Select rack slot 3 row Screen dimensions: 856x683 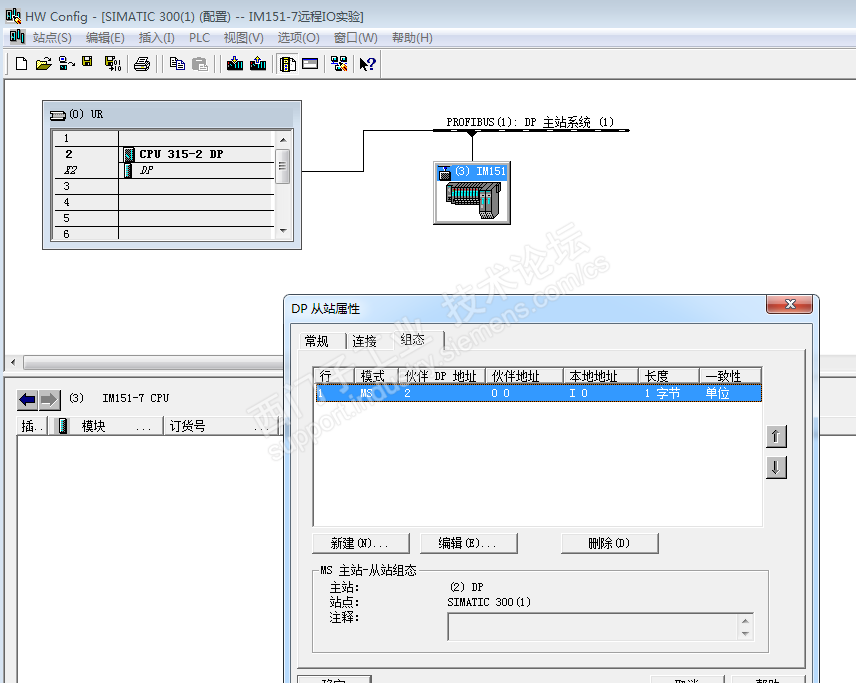click(164, 186)
